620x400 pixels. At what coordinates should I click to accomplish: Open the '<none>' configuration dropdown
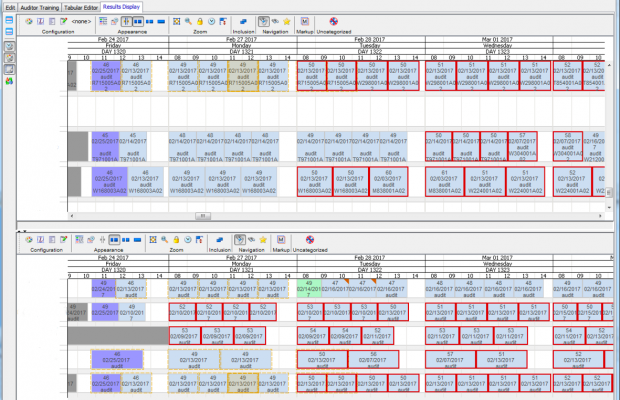tap(83, 20)
